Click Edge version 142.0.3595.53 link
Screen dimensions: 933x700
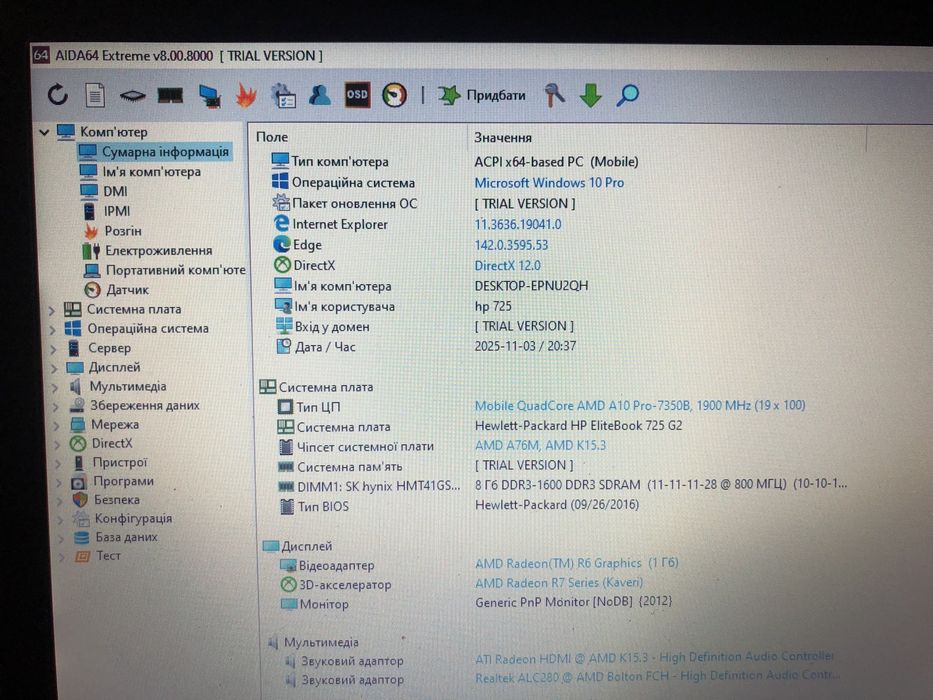tap(511, 245)
